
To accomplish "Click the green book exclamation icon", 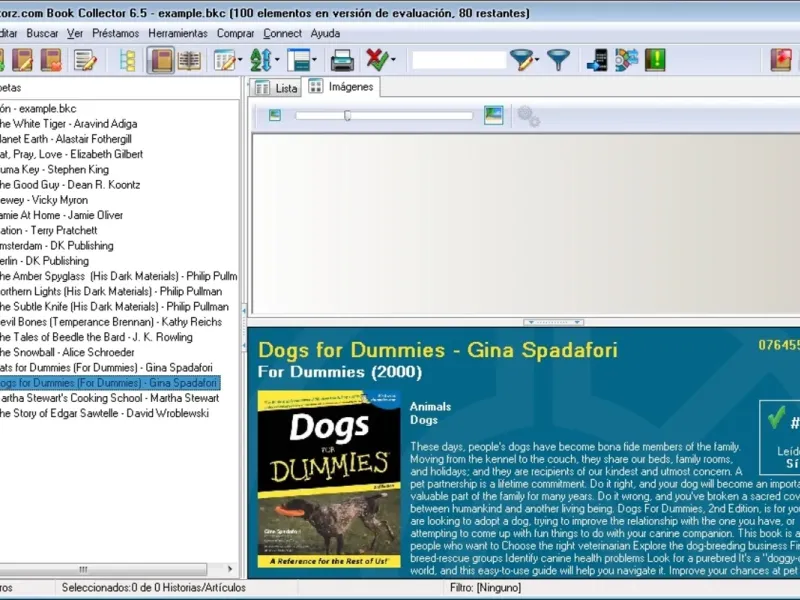I will [x=656, y=60].
